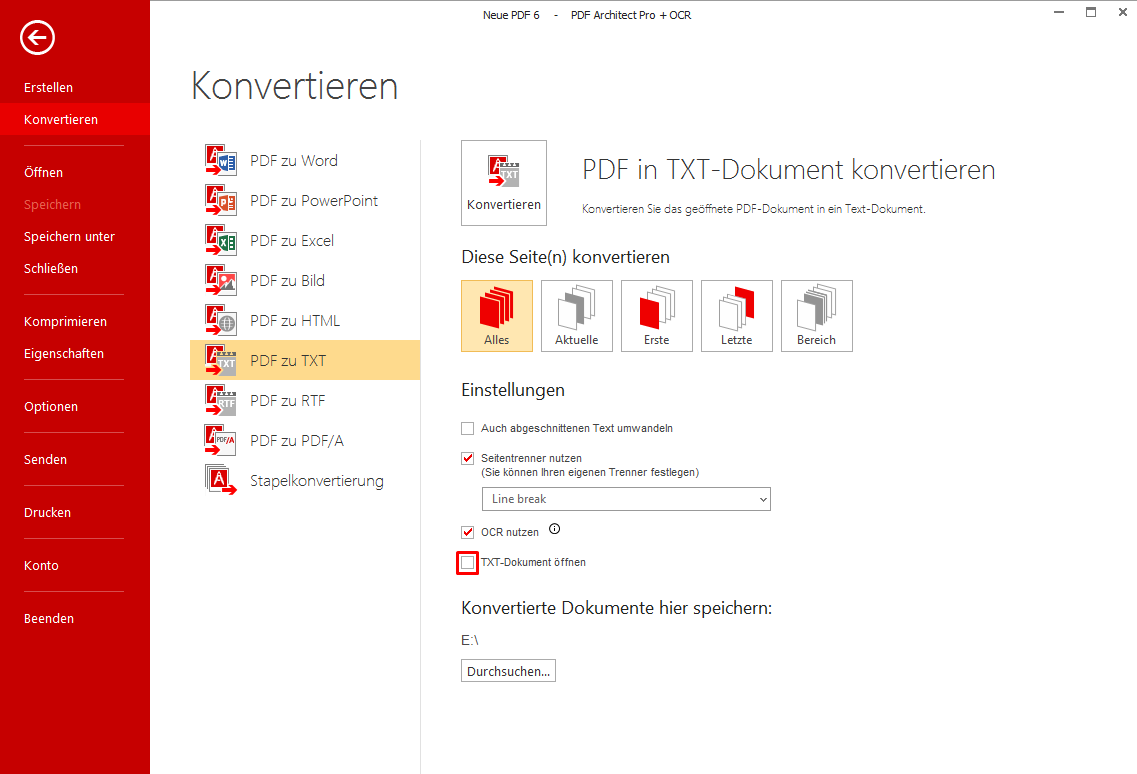Open Komprimieren in the sidebar
Image resolution: width=1137 pixels, height=774 pixels.
coord(65,321)
